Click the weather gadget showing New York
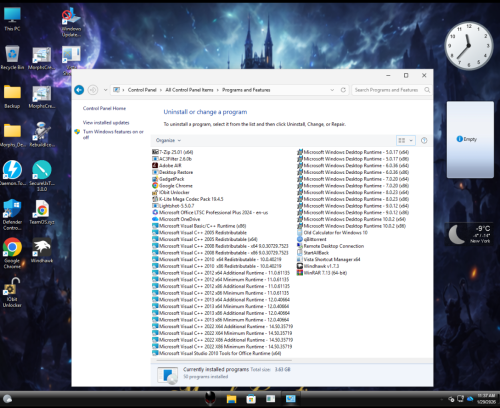The image size is (500, 408). click(x=470, y=234)
